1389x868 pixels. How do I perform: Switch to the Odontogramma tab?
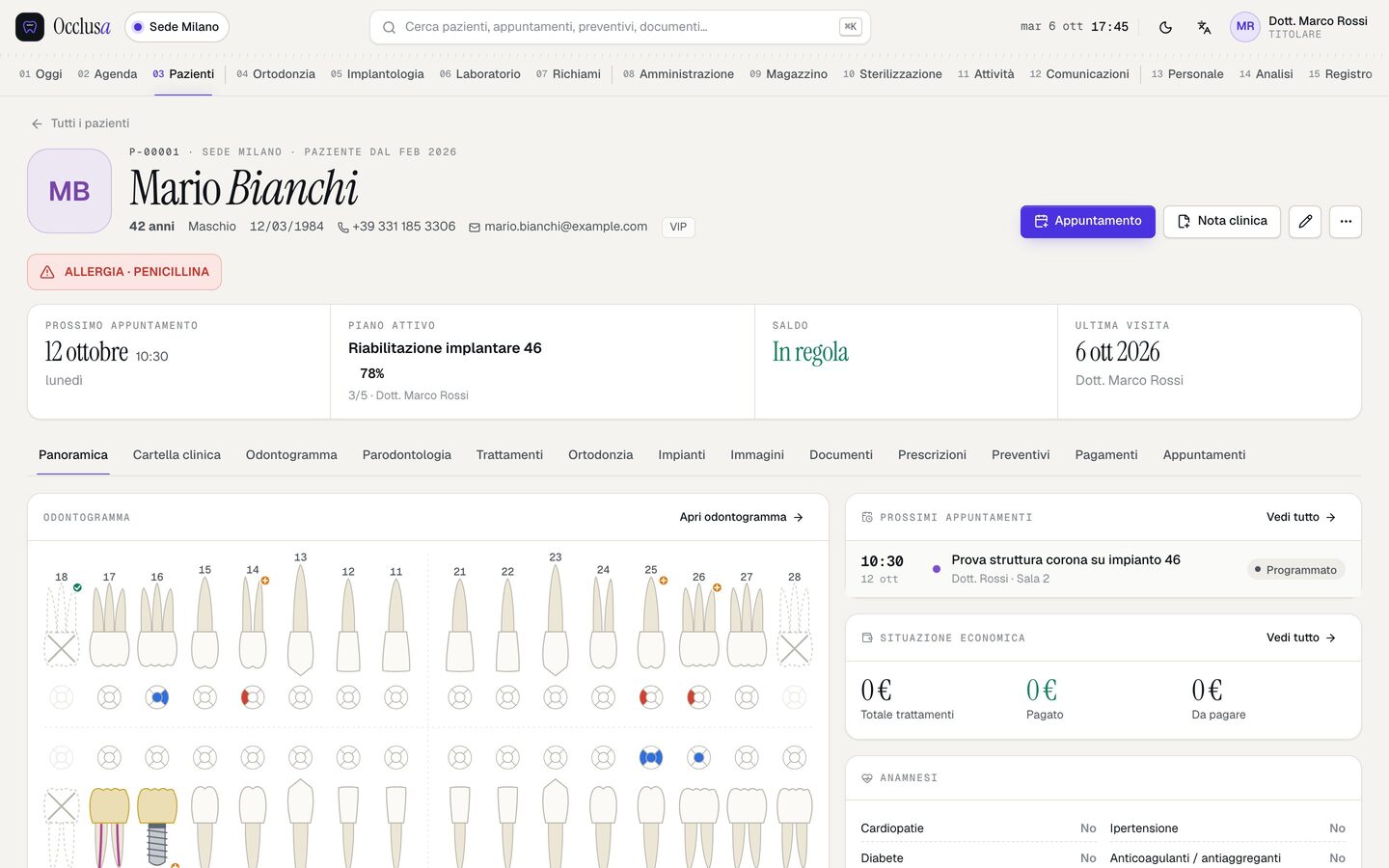tap(291, 455)
